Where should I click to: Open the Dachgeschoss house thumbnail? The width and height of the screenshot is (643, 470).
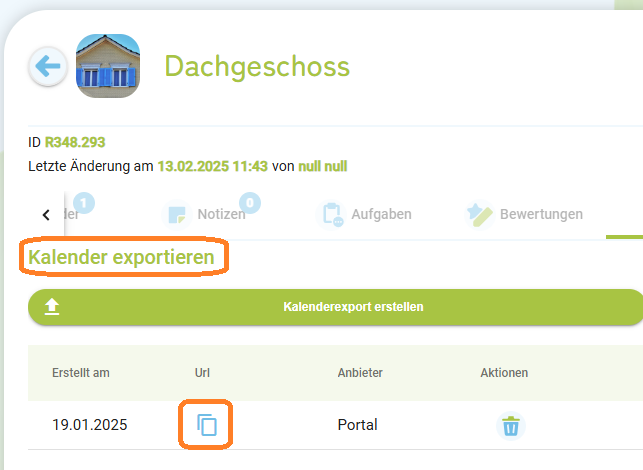coord(108,66)
